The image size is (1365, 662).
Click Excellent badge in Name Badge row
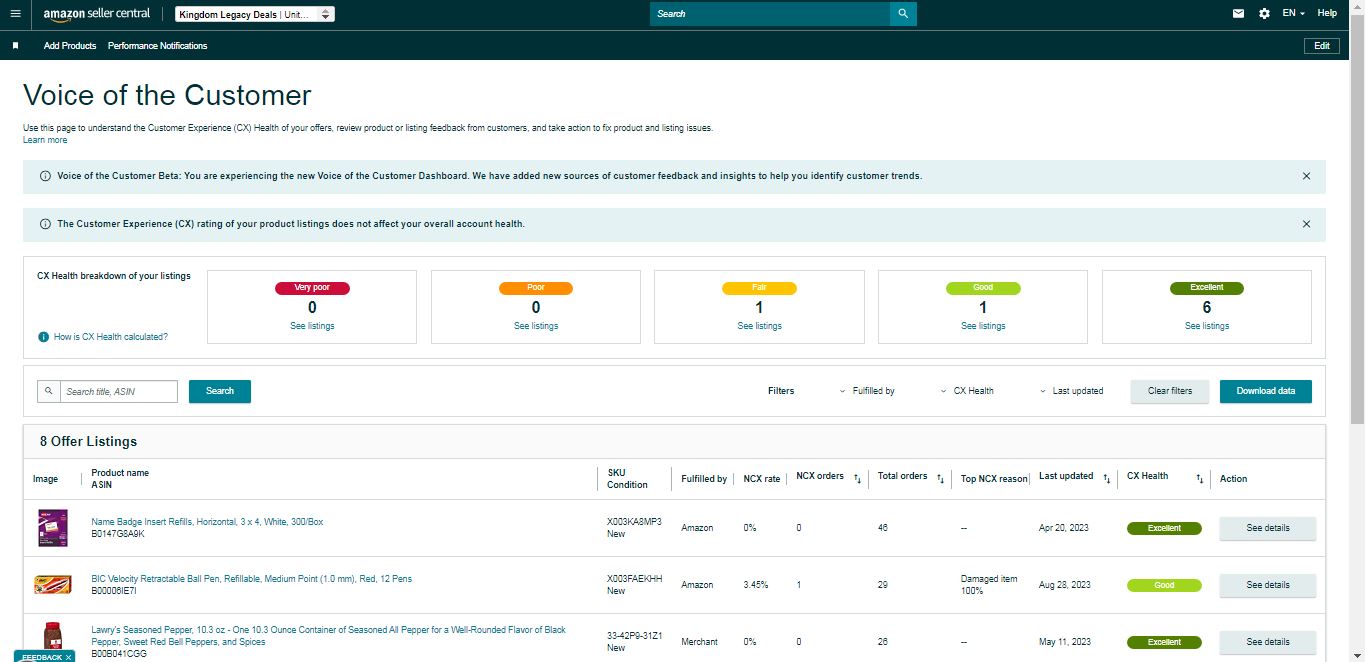pyautogui.click(x=1164, y=528)
